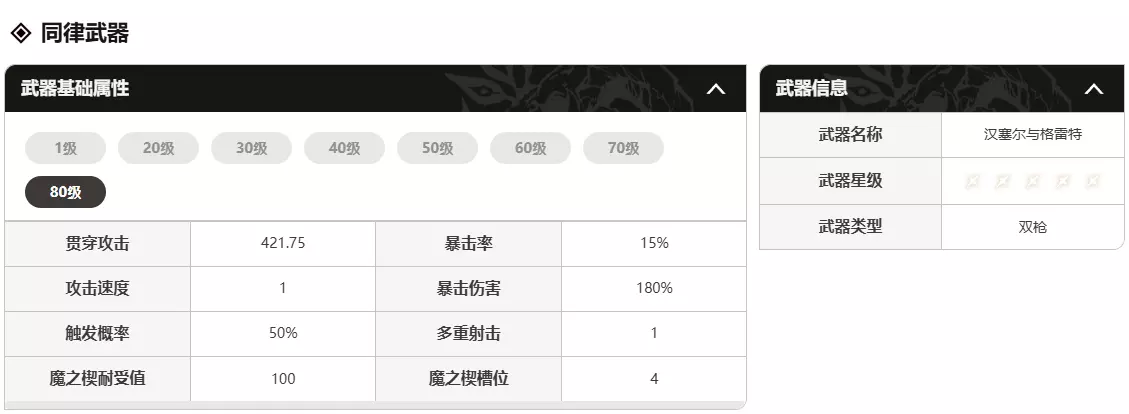
Task: Click the active 80级 level tab
Action: (65, 192)
